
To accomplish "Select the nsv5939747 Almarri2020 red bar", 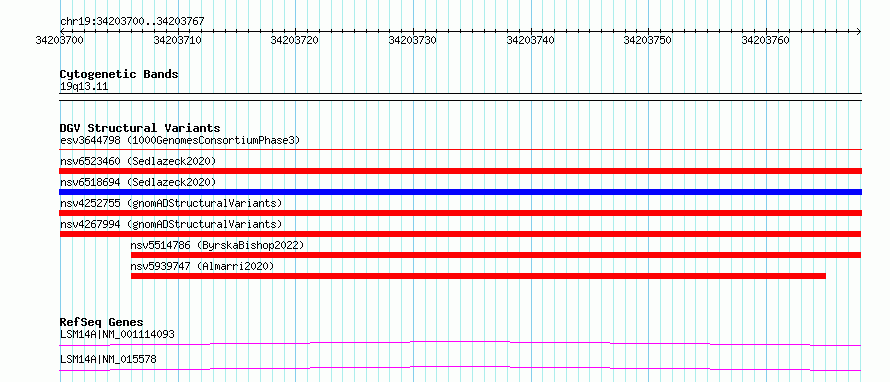I will [478, 276].
